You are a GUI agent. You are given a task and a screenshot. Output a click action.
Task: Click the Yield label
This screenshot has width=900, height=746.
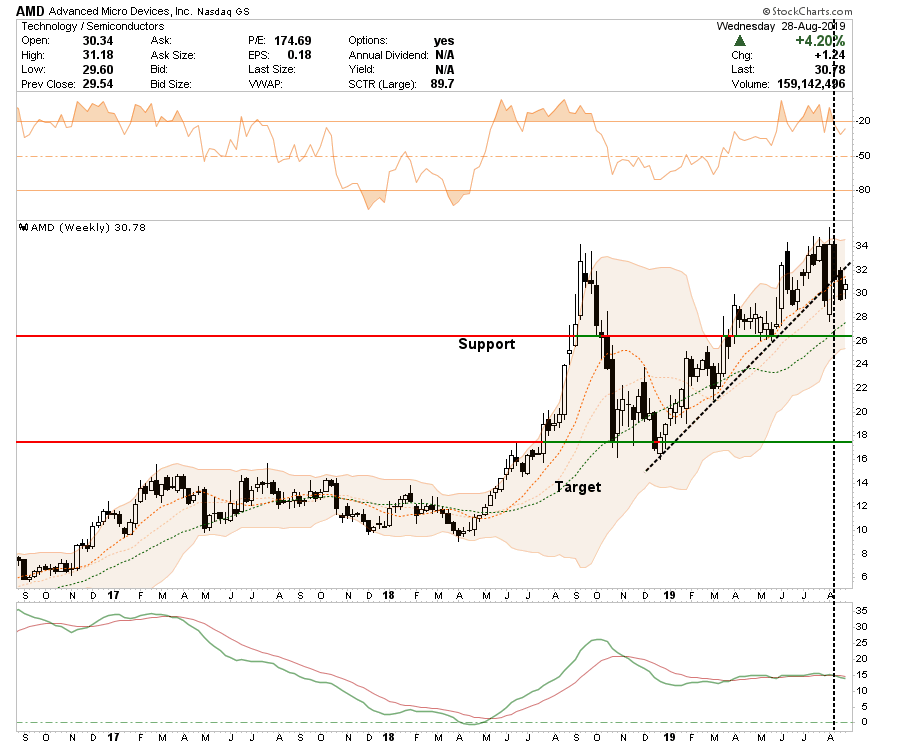pos(362,69)
